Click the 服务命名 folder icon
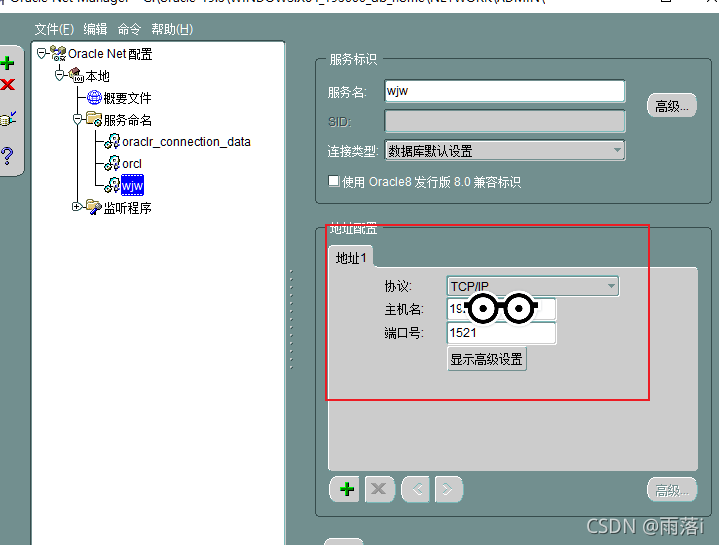The image size is (719, 545). tap(94, 119)
